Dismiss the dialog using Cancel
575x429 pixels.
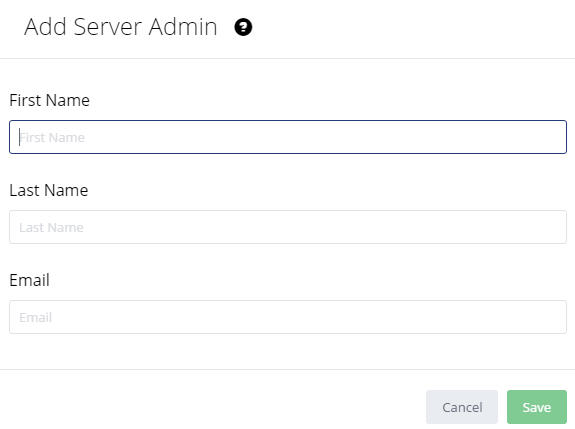click(462, 407)
